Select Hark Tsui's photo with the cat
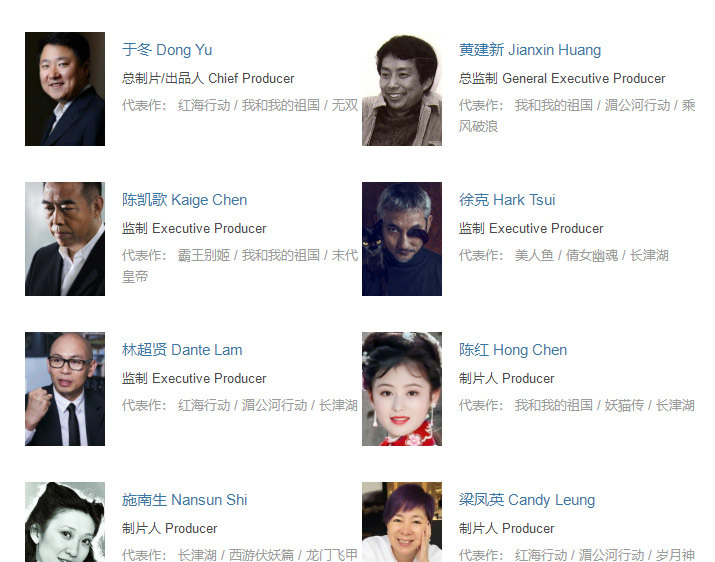Screen dimensions: 715x562 coord(402,239)
